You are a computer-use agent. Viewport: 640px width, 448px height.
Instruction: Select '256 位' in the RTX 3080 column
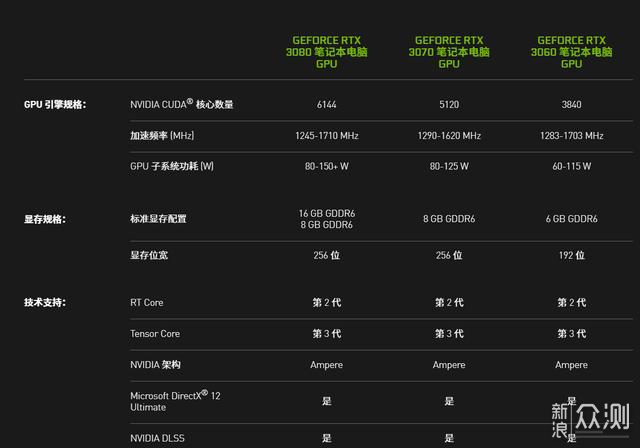pos(327,255)
